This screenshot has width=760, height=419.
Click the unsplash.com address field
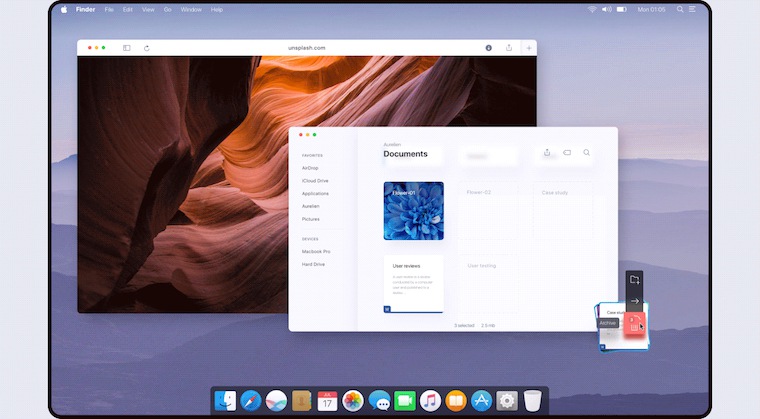(307, 48)
